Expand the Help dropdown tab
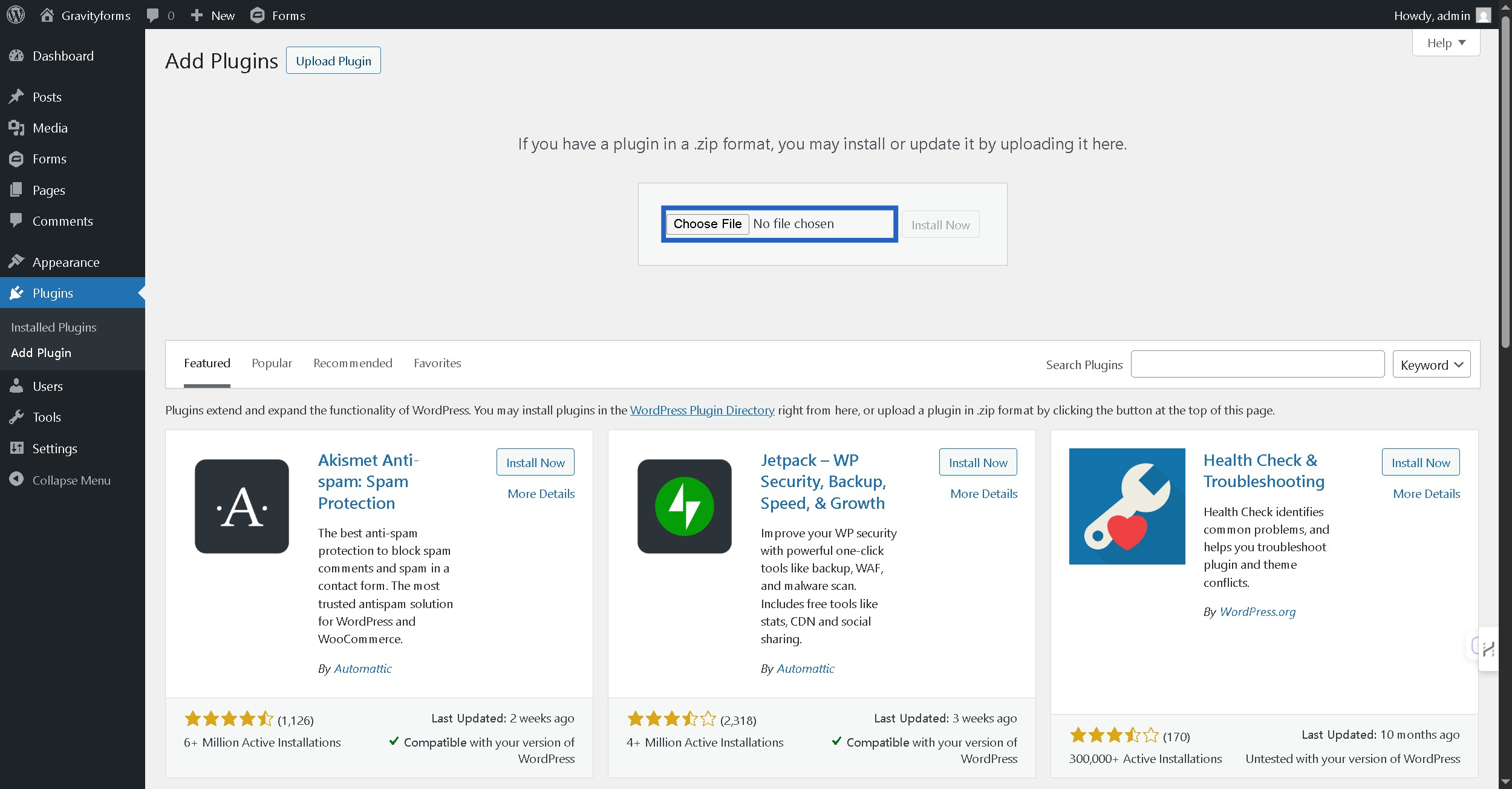This screenshot has height=789, width=1512. pyautogui.click(x=1446, y=43)
